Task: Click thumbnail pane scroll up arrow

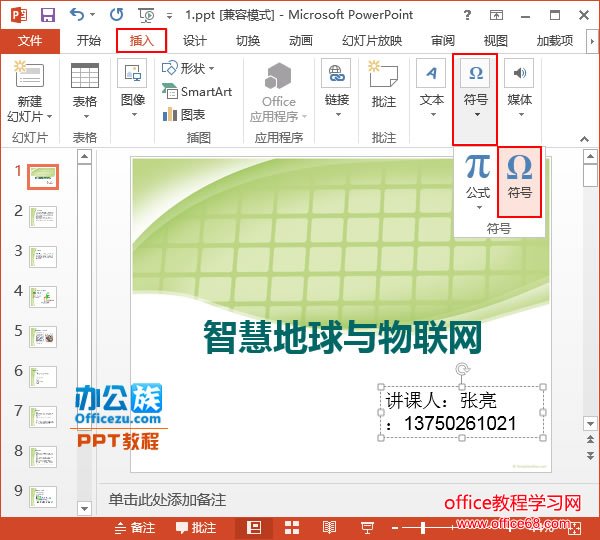Action: [84, 157]
